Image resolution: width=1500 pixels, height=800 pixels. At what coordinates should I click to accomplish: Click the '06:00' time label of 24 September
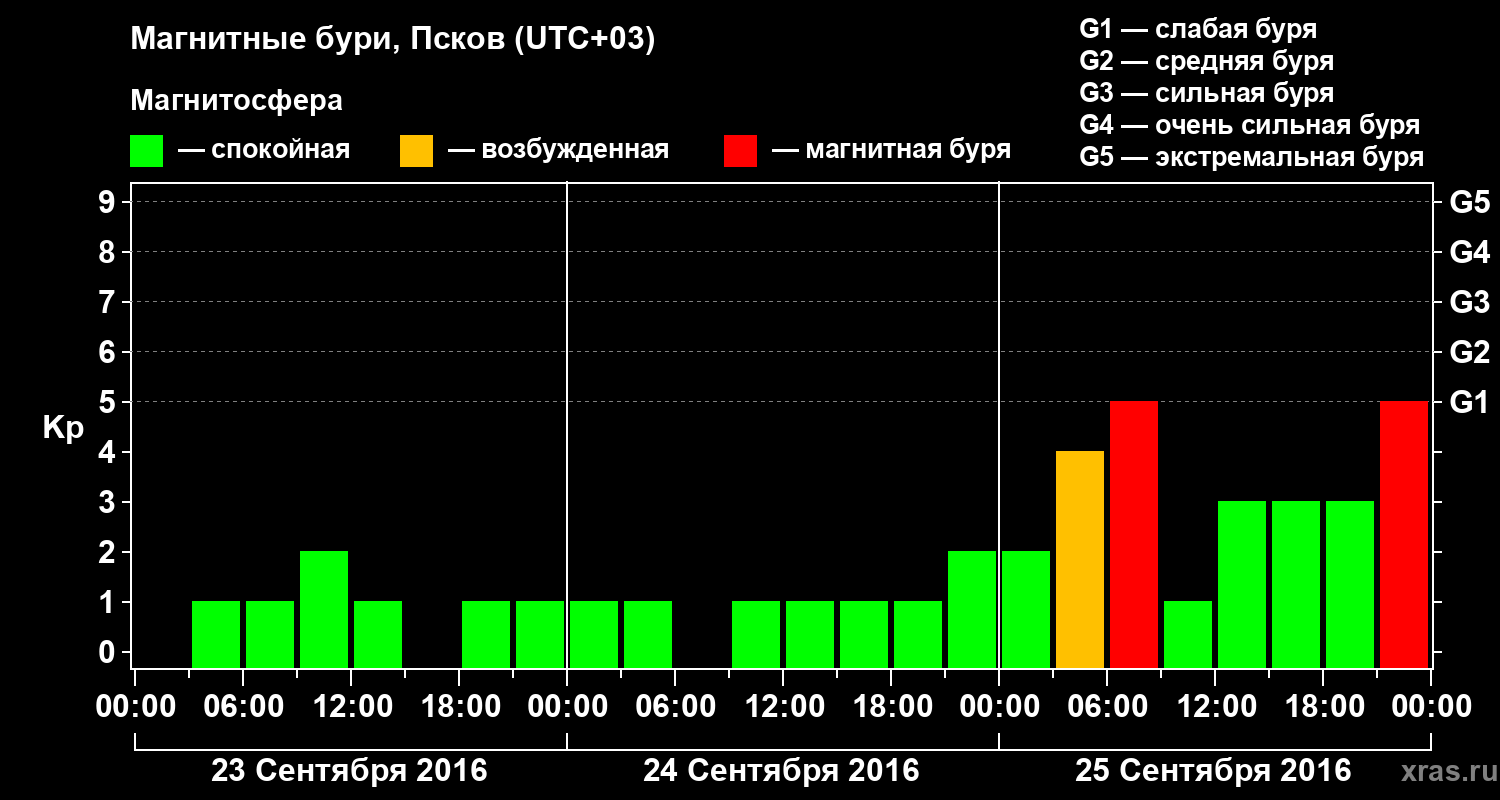pyautogui.click(x=675, y=707)
